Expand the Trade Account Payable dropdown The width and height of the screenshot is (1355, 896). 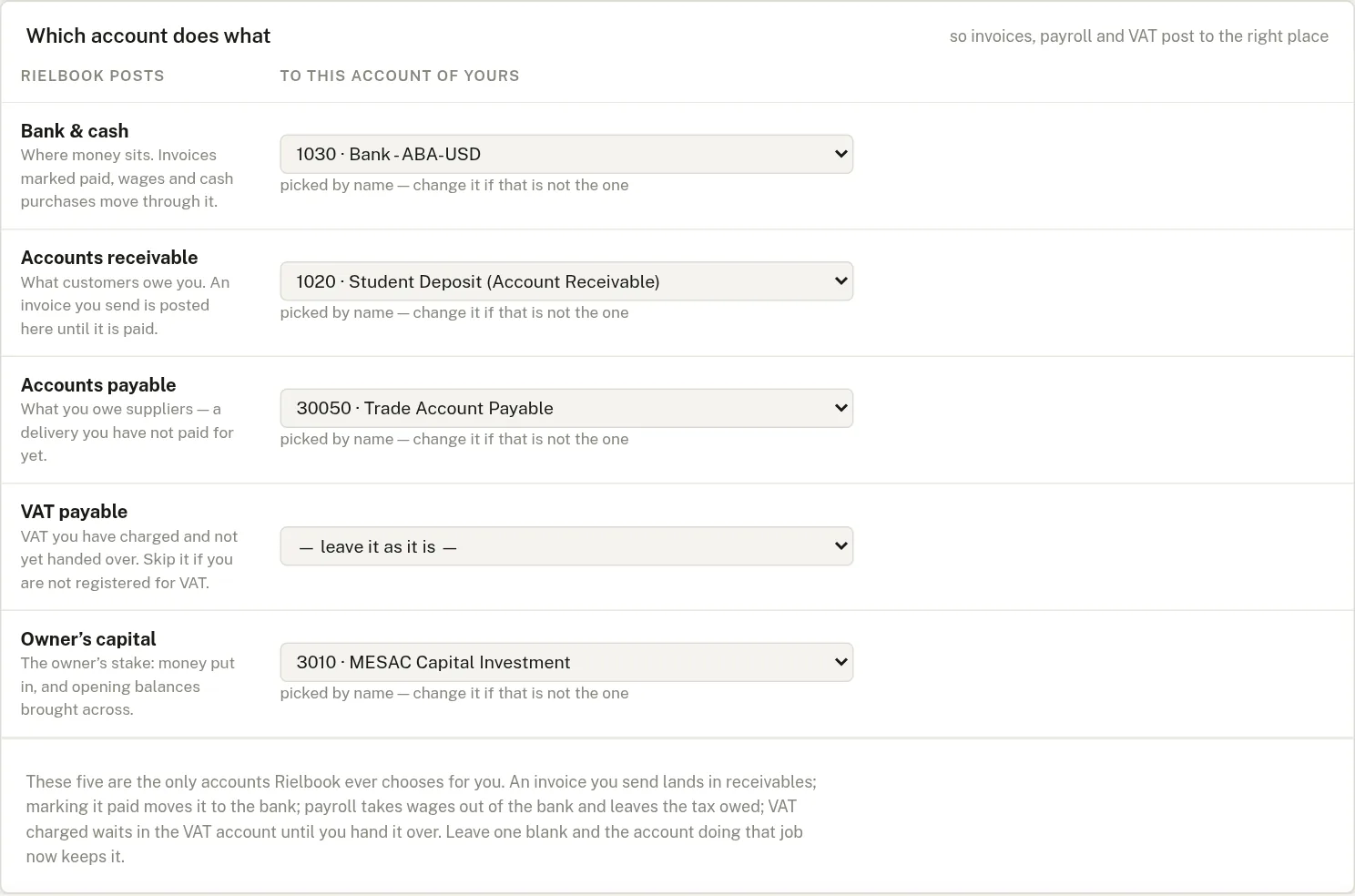coord(566,408)
